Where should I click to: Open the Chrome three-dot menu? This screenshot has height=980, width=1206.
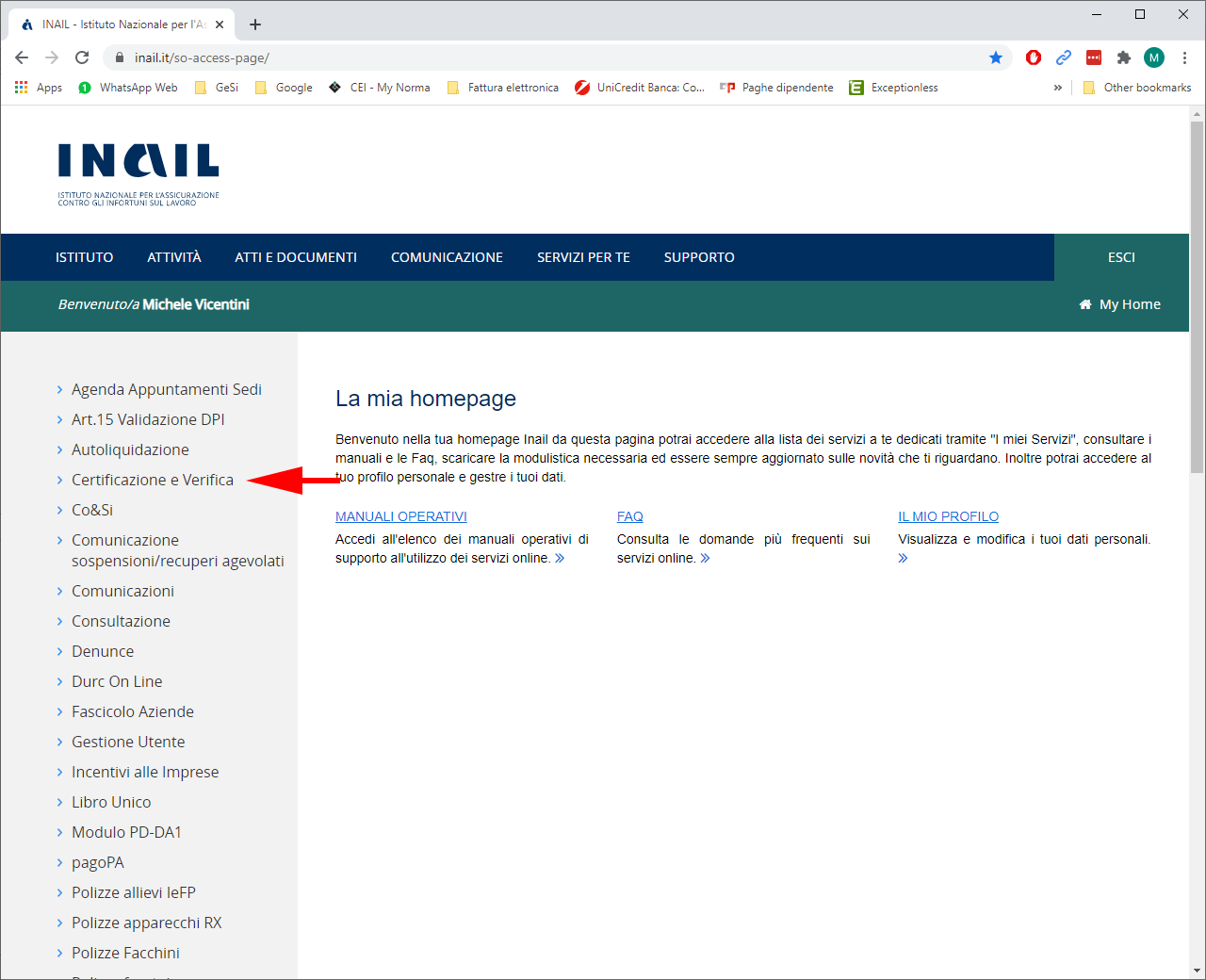1184,57
